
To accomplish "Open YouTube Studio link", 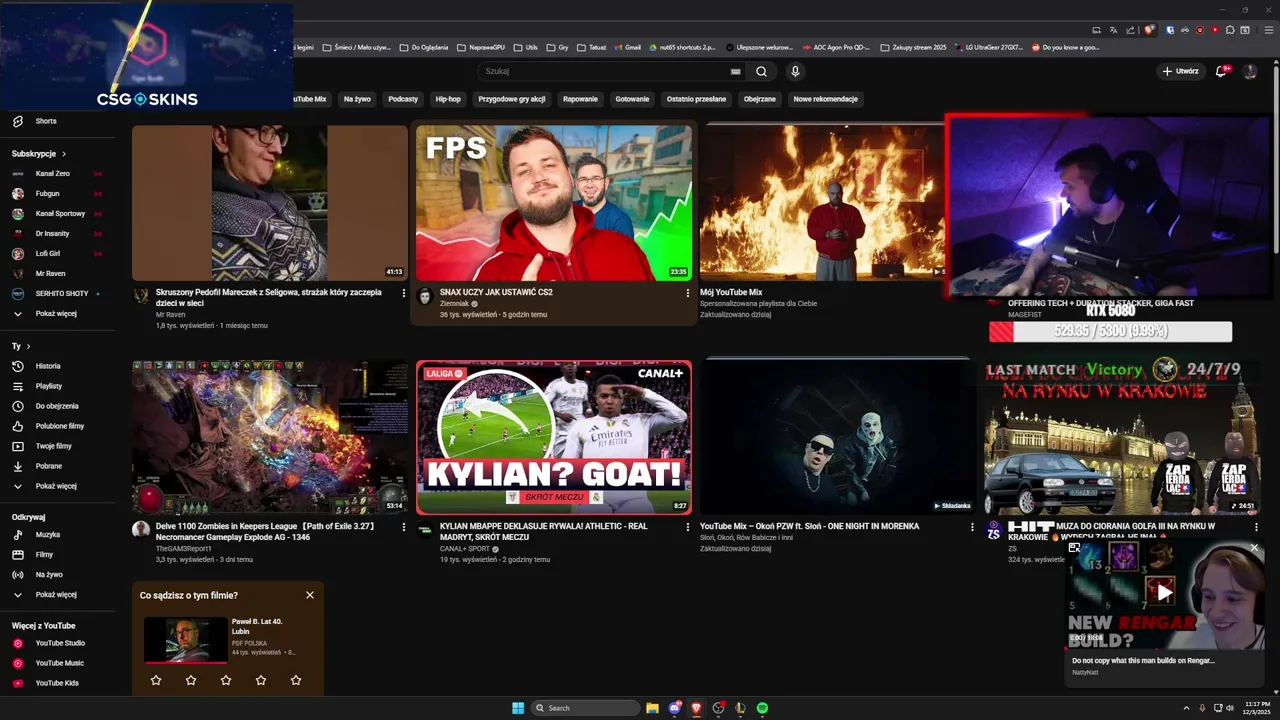I will pyautogui.click(x=60, y=643).
